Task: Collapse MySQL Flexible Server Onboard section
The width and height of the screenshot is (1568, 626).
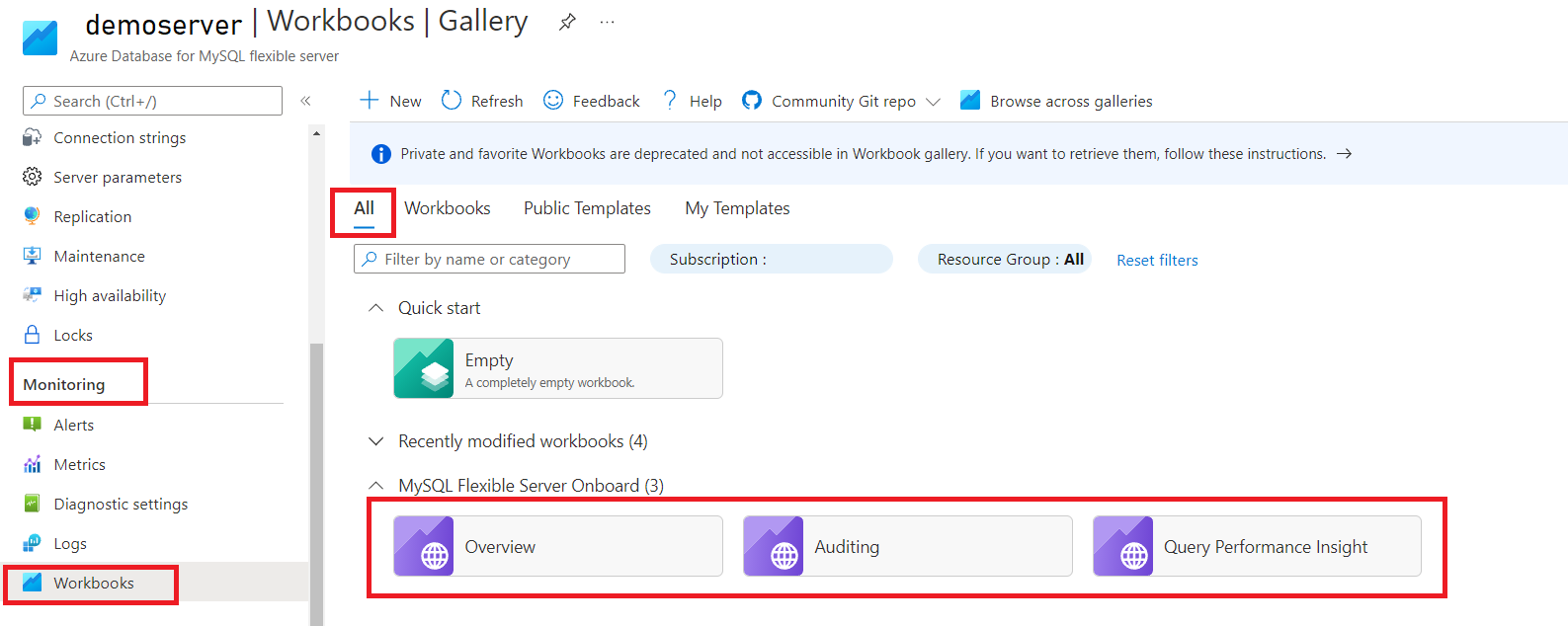Action: point(375,485)
